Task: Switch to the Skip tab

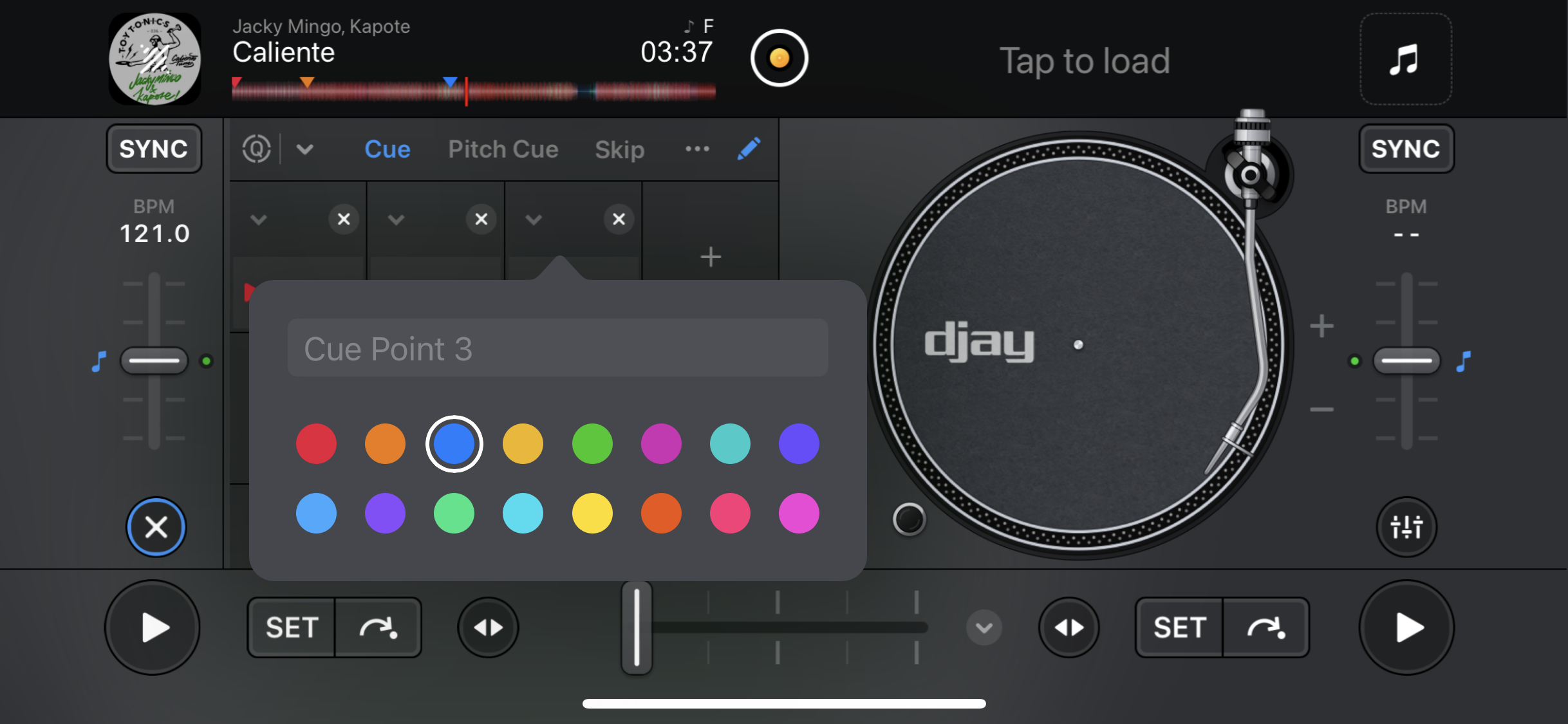Action: point(619,149)
